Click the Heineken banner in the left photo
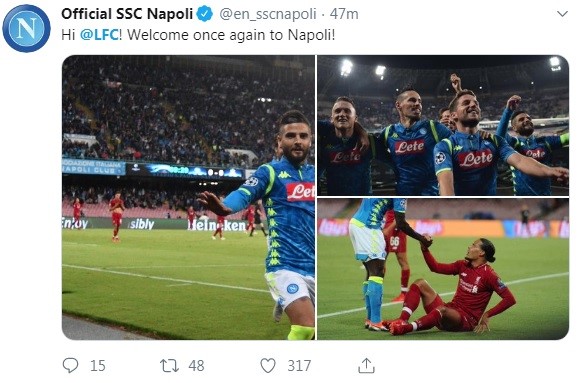The image size is (578, 383). point(218,224)
